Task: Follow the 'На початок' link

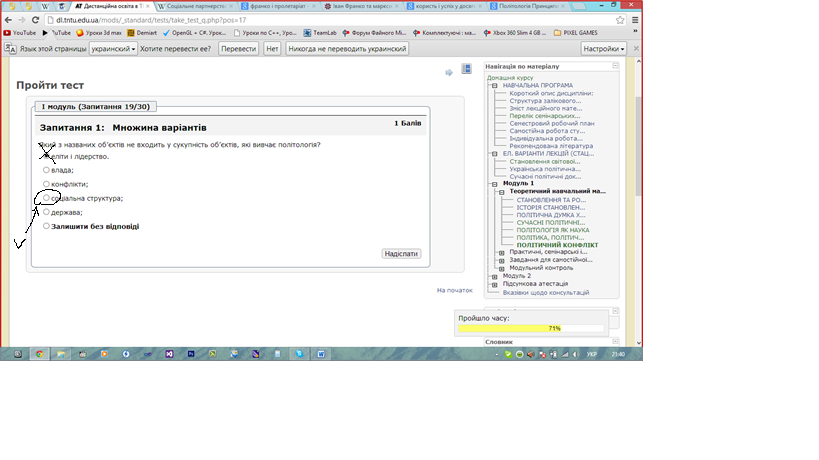Action: coord(454,290)
